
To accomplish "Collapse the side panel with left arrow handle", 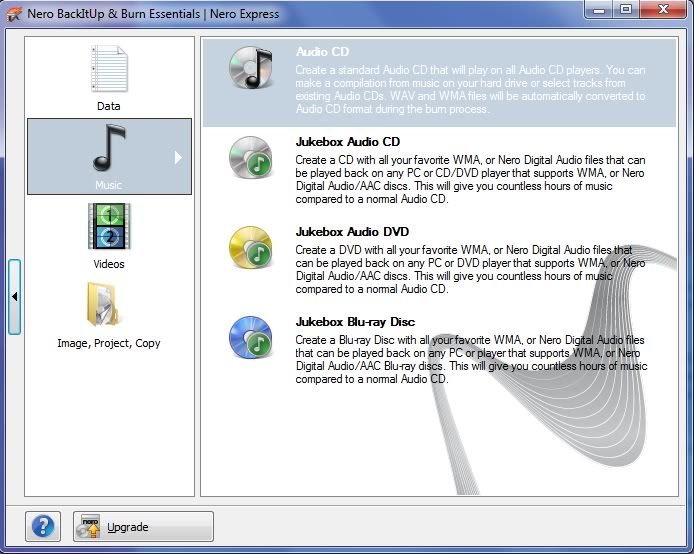I will [15, 296].
